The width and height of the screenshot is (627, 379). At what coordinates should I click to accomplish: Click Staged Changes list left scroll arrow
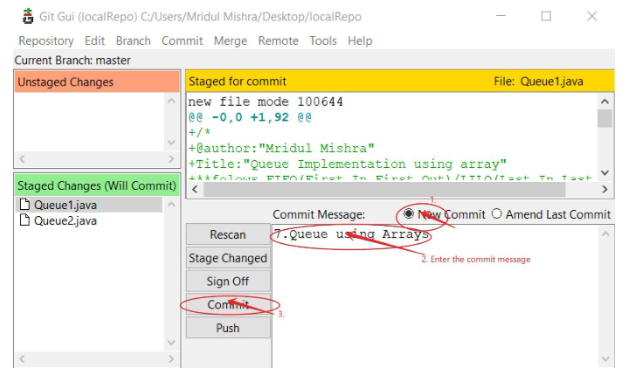[22, 359]
